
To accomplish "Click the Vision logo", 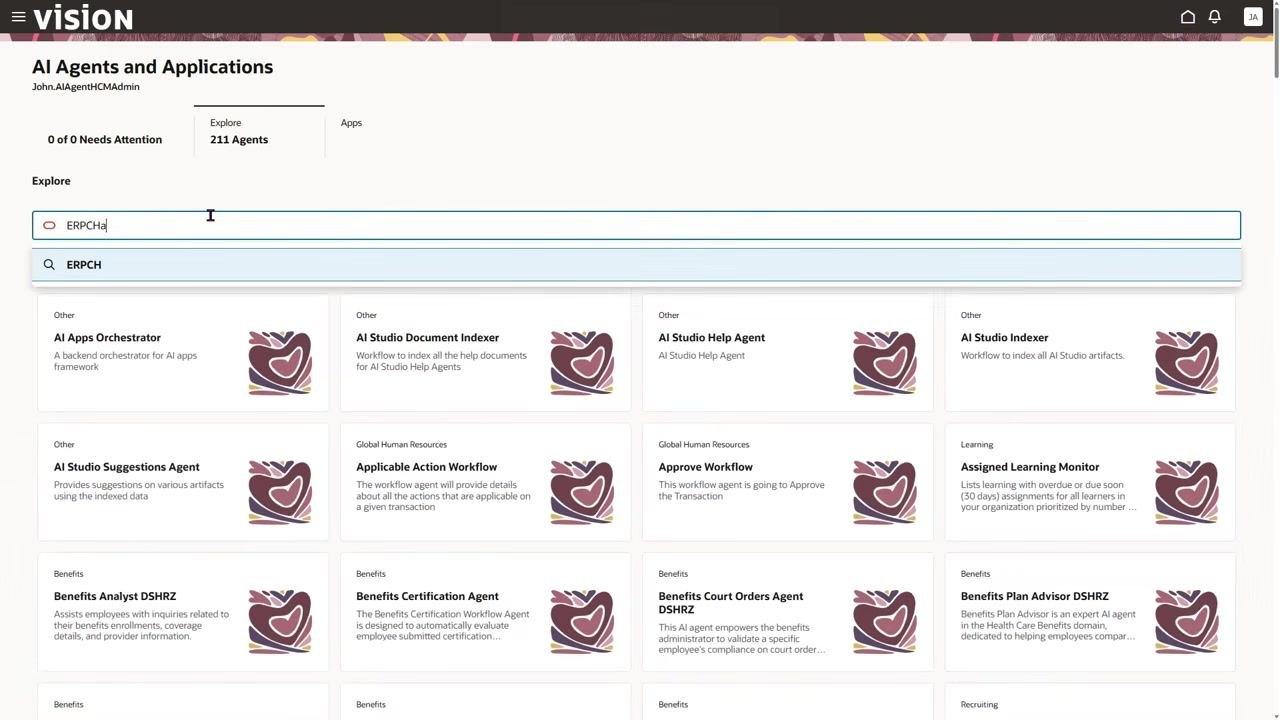I will point(83,17).
